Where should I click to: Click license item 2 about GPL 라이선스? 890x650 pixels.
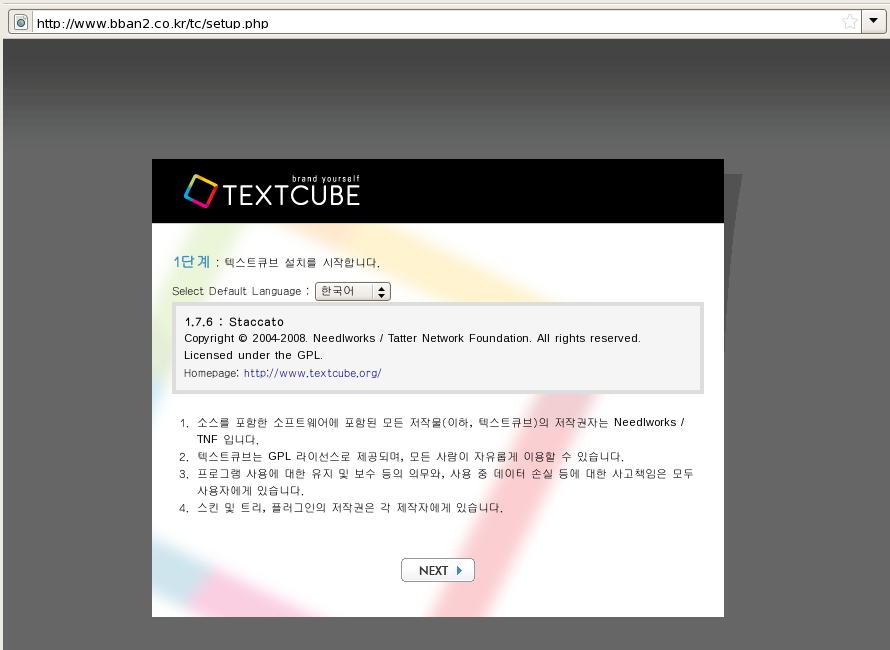(x=410, y=456)
